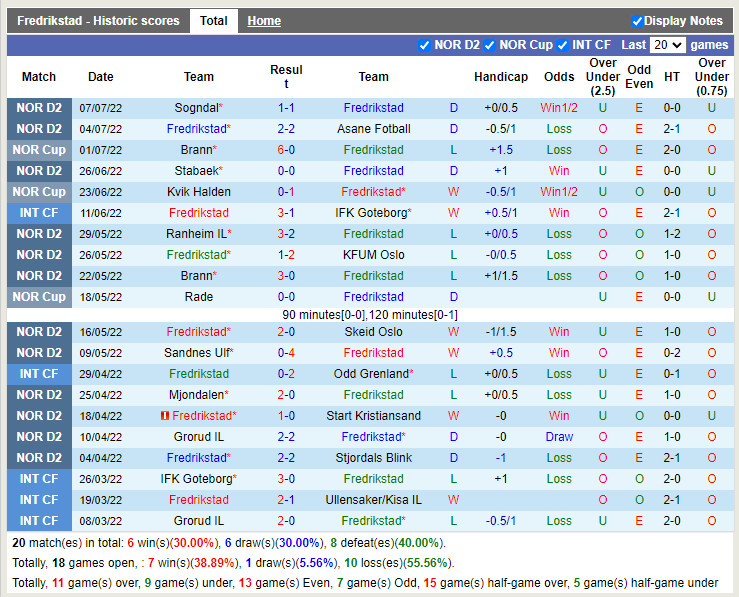739x597 pixels.
Task: Open the Ullensaker/Kisa IL team link
Action: [373, 500]
